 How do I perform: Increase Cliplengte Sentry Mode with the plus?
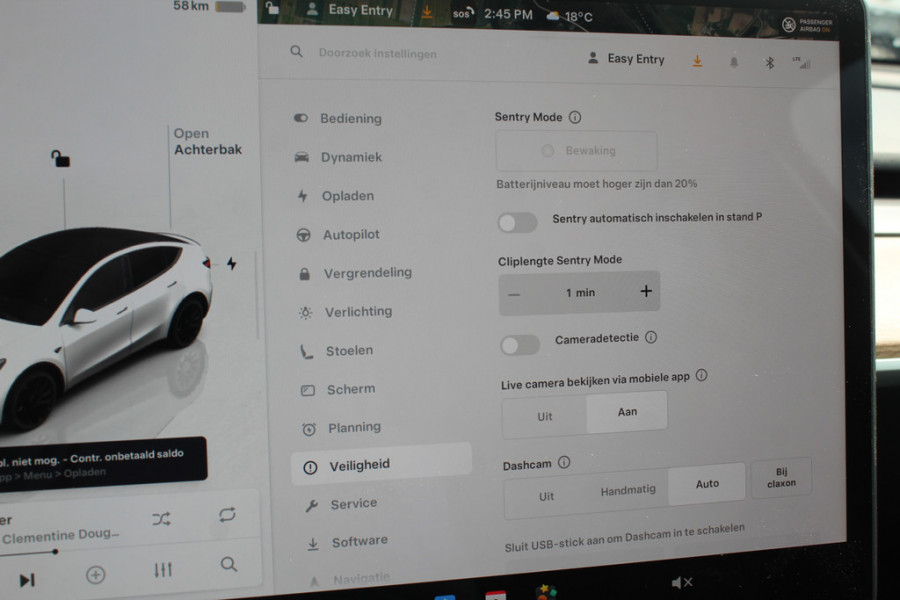pyautogui.click(x=647, y=291)
